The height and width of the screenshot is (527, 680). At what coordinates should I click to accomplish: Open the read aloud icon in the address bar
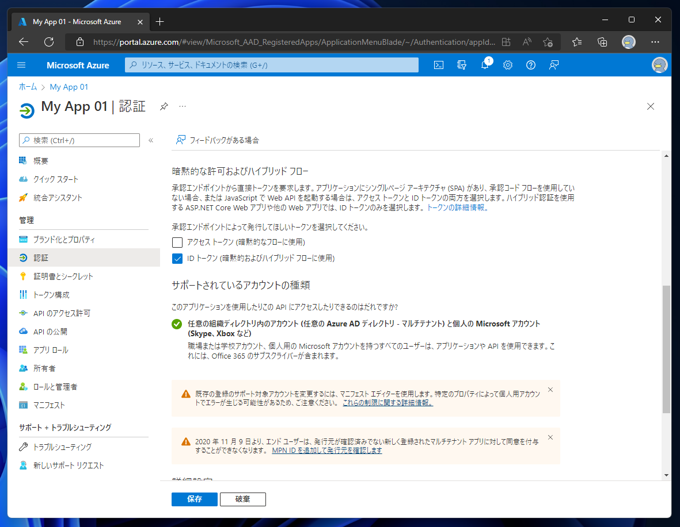click(x=527, y=42)
